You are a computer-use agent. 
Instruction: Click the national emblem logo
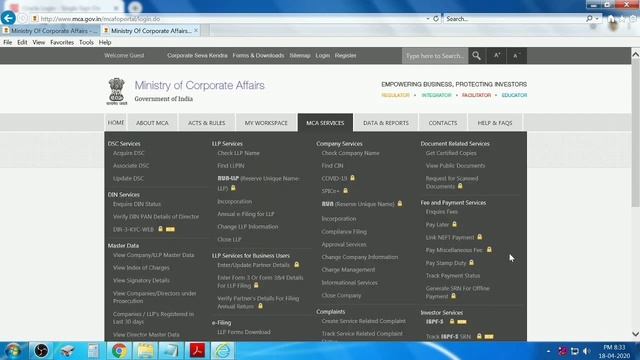pyautogui.click(x=117, y=91)
